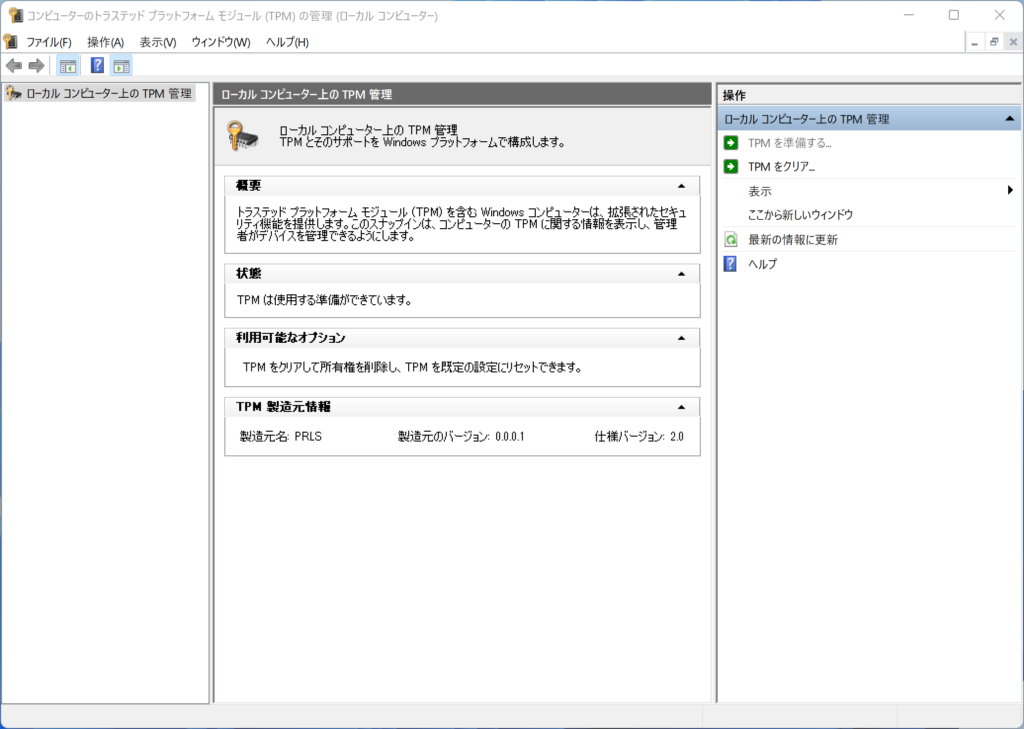Viewport: 1024px width, 729px height.
Task: Click 最新の情報に更新 action
Action: point(792,240)
